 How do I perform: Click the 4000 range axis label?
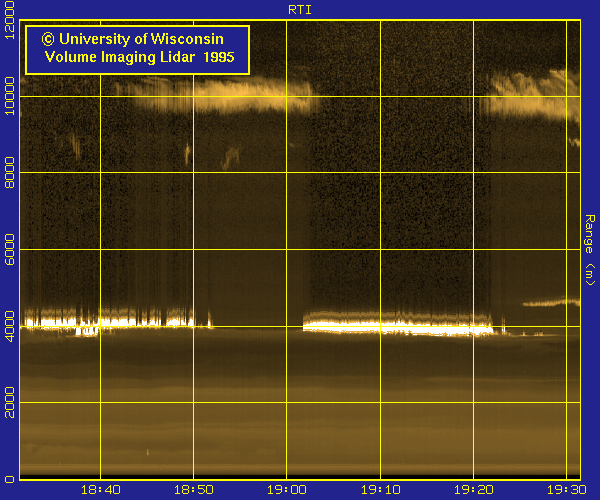9,326
